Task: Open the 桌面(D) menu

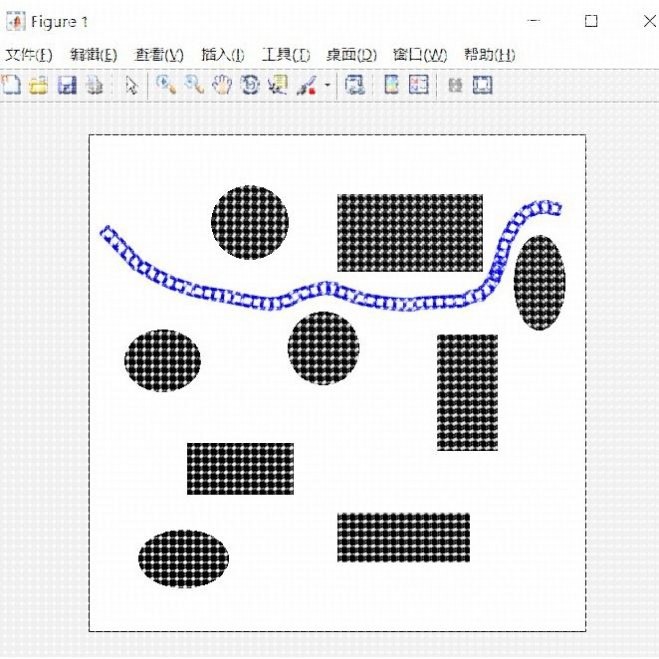Action: pos(352,55)
